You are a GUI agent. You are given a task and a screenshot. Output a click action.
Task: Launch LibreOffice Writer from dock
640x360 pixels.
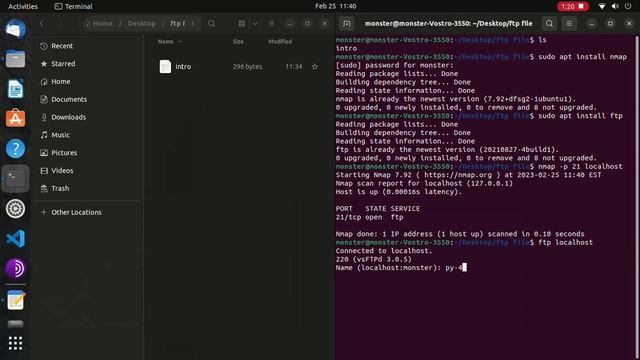(16, 89)
